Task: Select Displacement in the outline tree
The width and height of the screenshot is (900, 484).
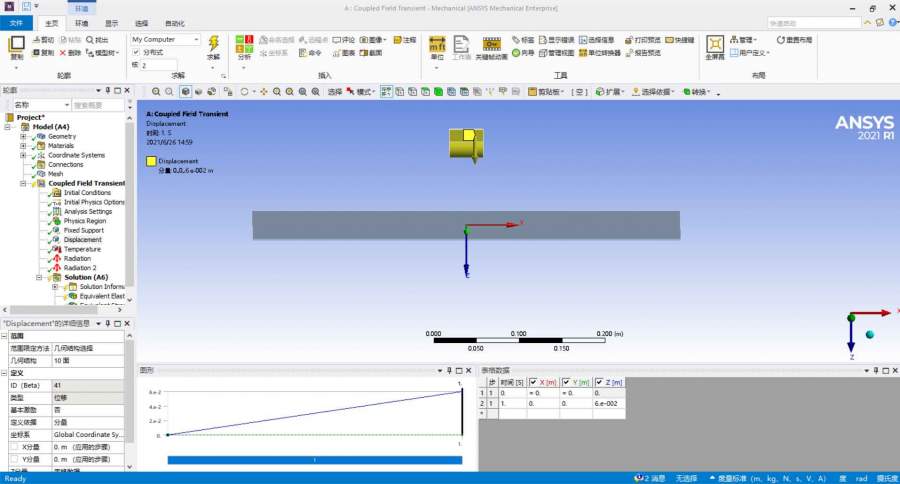Action: click(x=83, y=240)
